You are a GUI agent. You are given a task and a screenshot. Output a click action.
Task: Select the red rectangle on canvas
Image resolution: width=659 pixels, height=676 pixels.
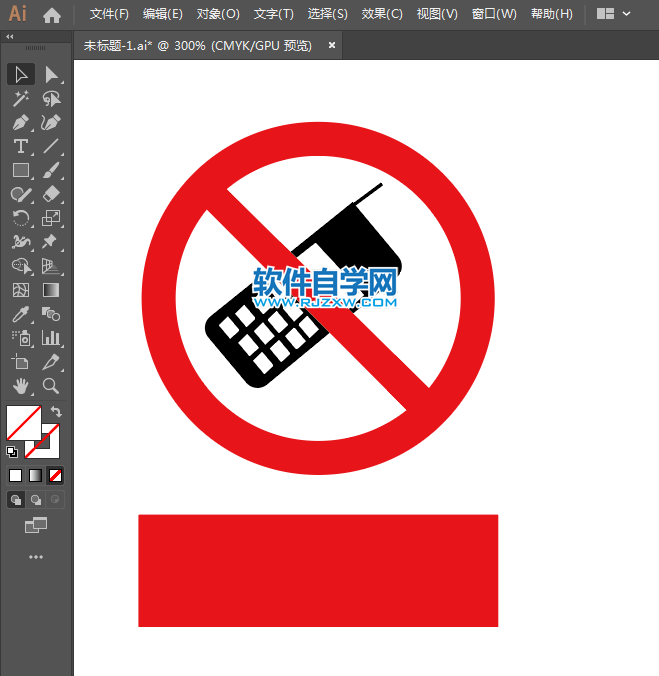pyautogui.click(x=318, y=570)
